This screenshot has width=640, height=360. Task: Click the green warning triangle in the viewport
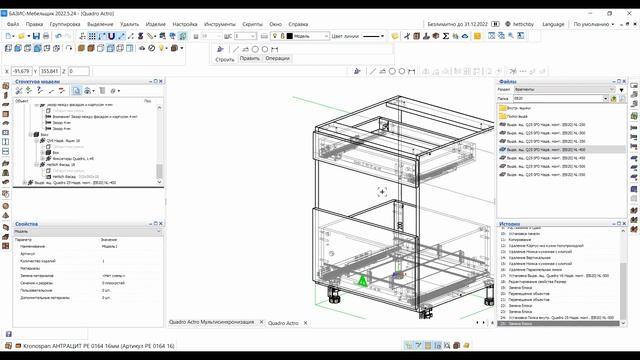point(362,281)
